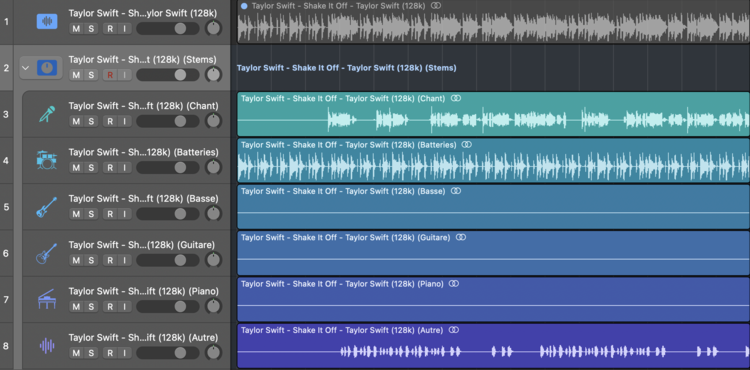
Task: Toggle input monitoring on Batteries track
Action: [124, 167]
